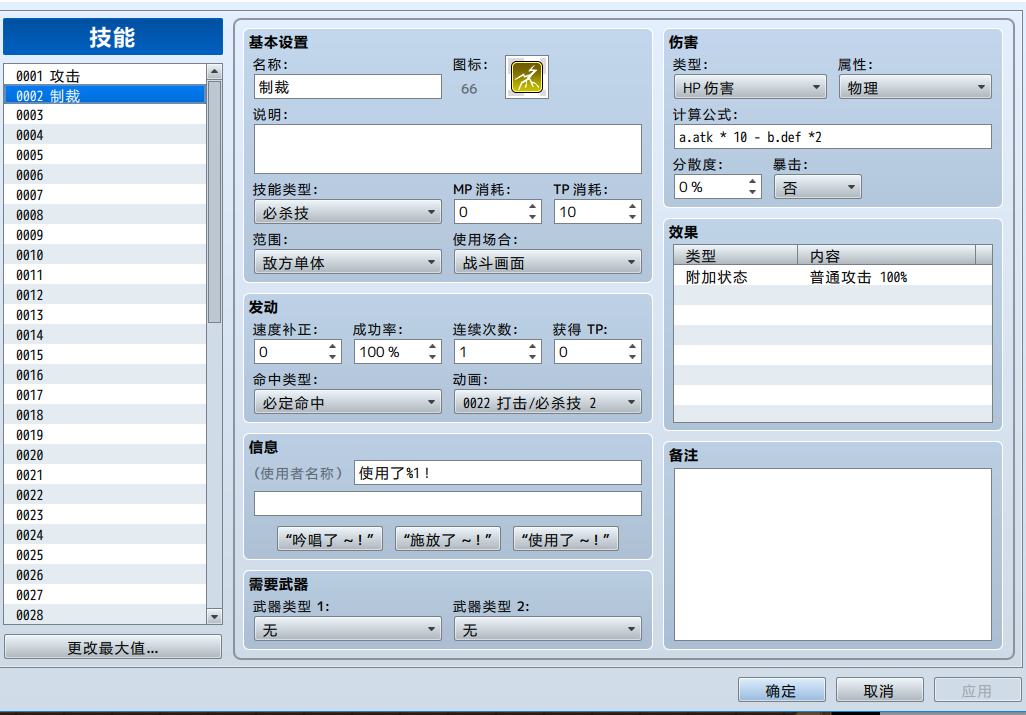Click the skill list scrollbar up arrow
The width and height of the screenshot is (1026, 715).
[x=214, y=71]
